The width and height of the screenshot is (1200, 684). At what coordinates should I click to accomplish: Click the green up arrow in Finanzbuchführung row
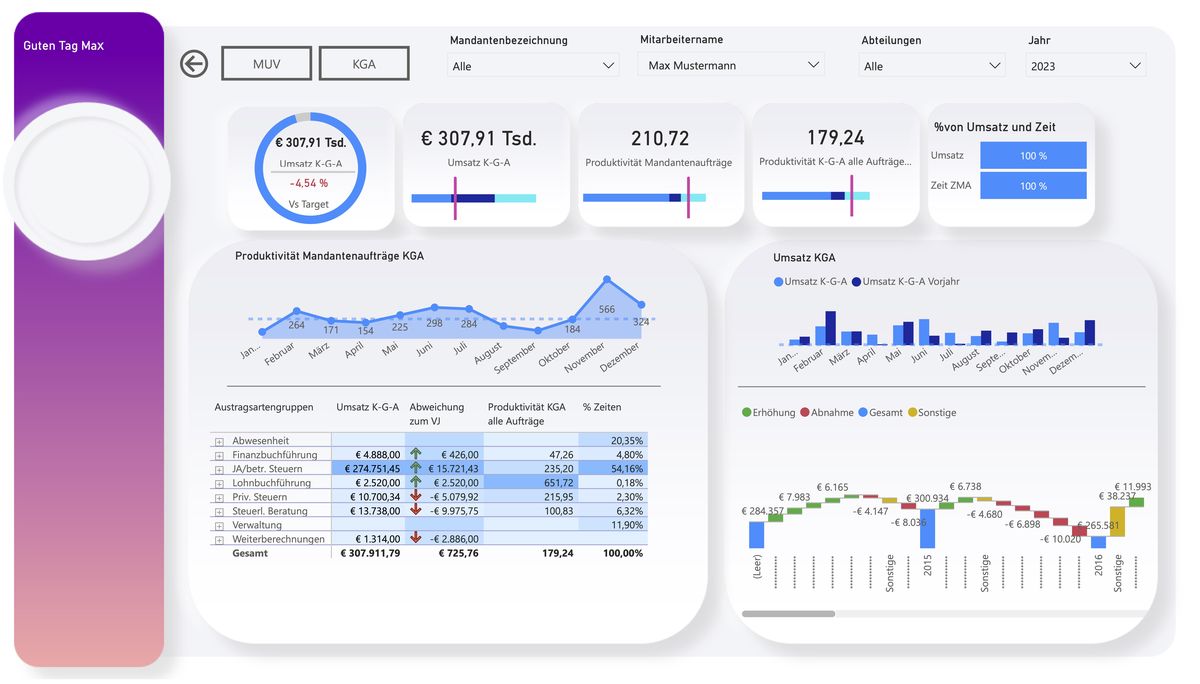coord(416,454)
